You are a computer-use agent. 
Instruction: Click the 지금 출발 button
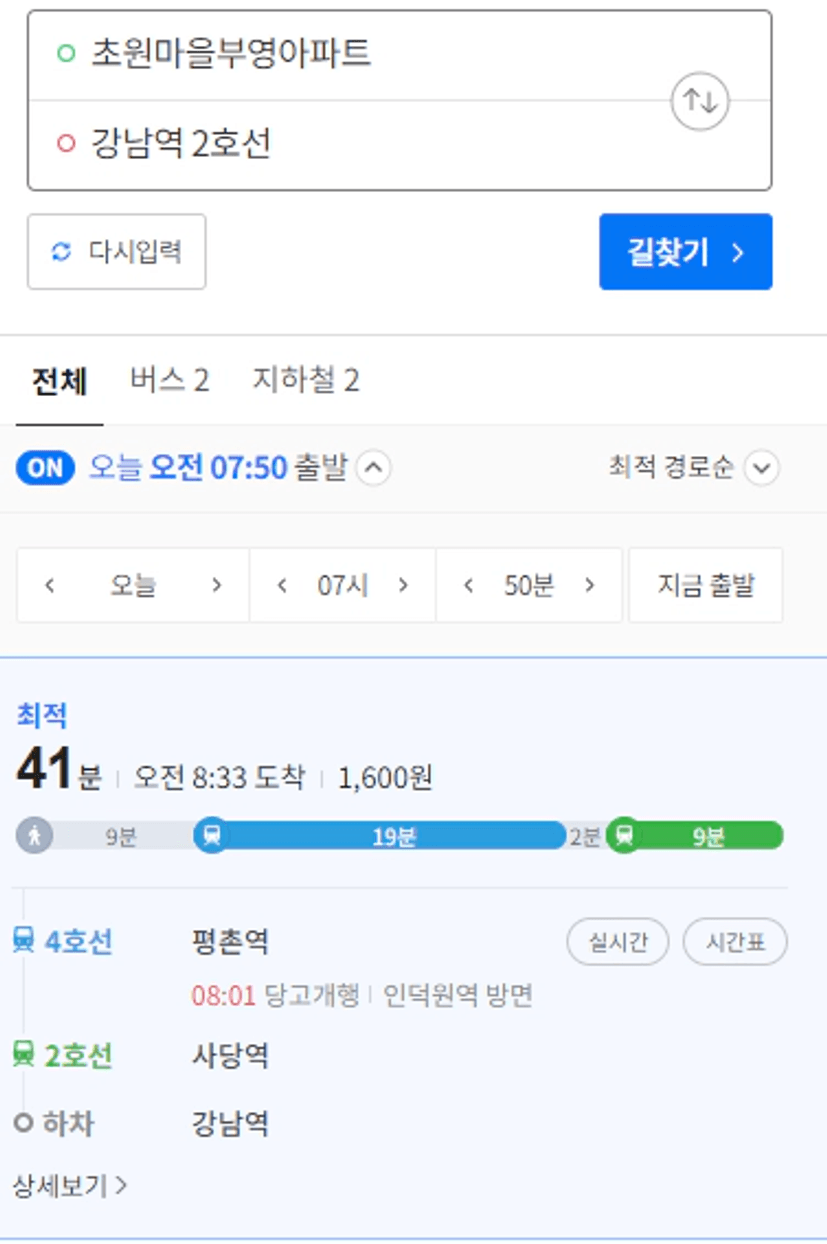(x=705, y=586)
